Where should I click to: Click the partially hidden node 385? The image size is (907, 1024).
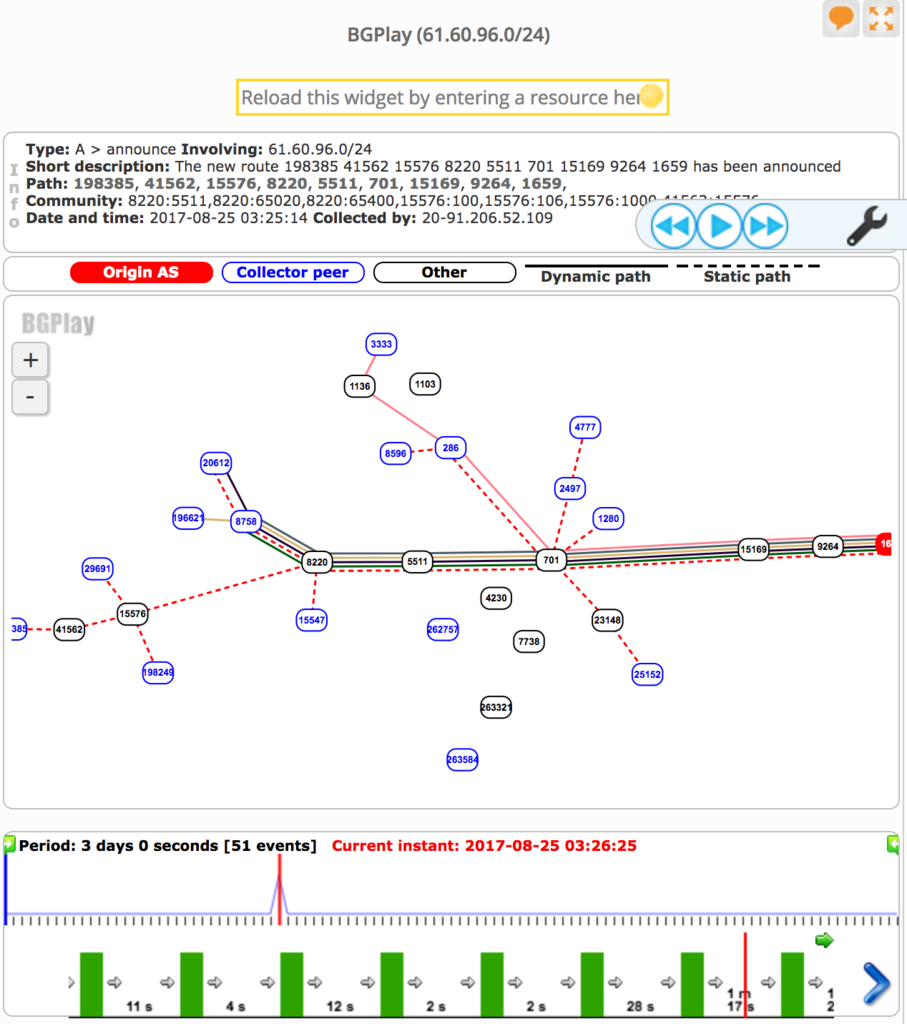coord(19,629)
